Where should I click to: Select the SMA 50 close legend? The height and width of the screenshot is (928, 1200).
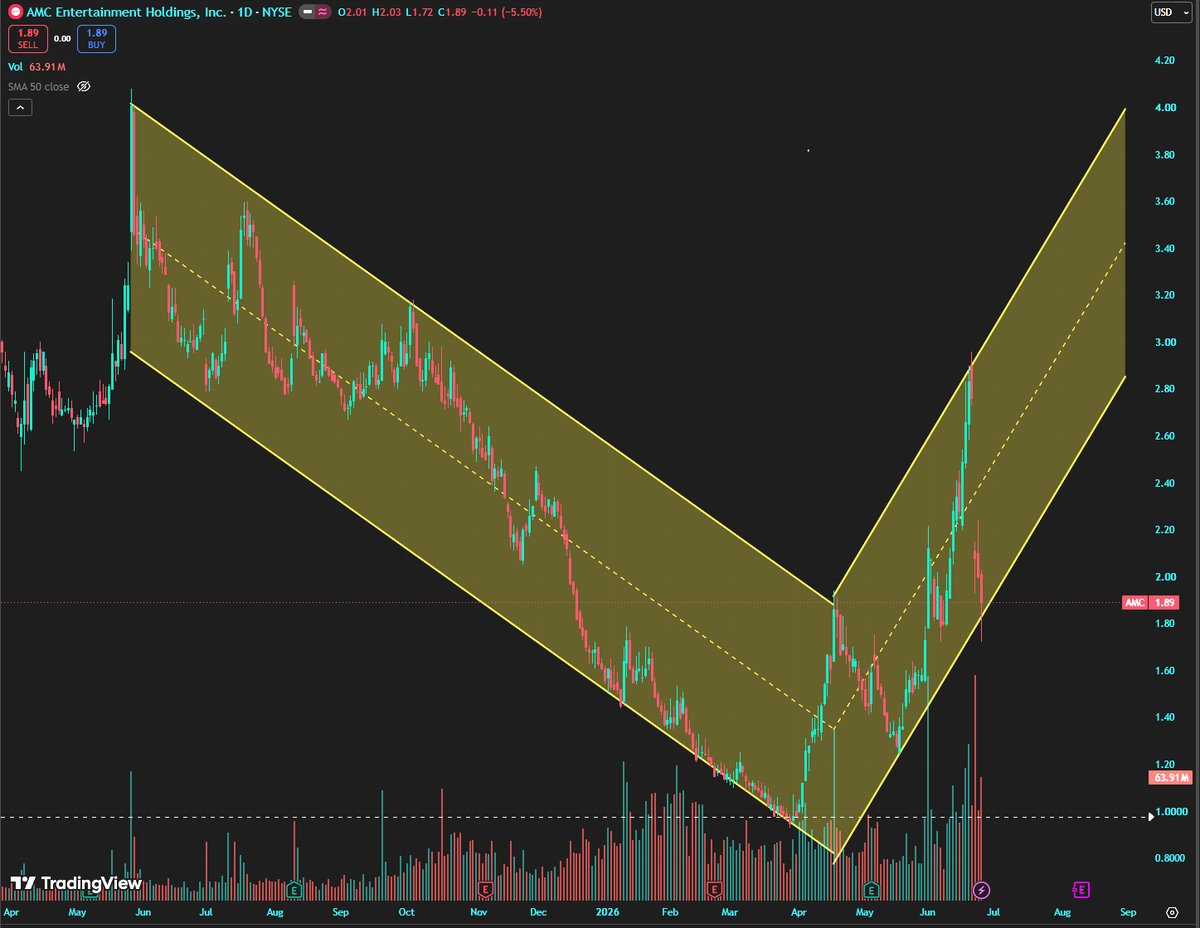pyautogui.click(x=40, y=87)
